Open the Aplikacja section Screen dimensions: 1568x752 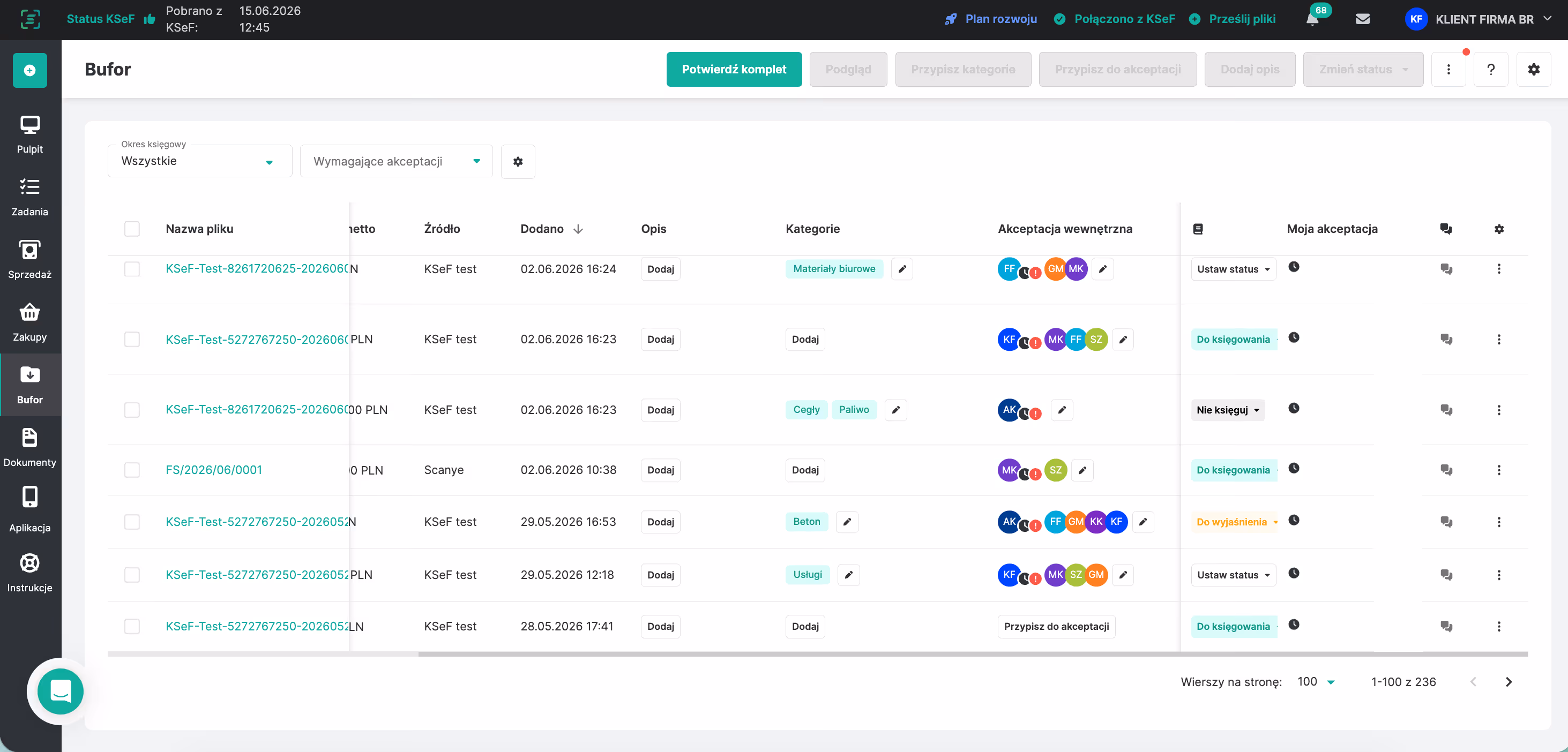pyautogui.click(x=30, y=510)
